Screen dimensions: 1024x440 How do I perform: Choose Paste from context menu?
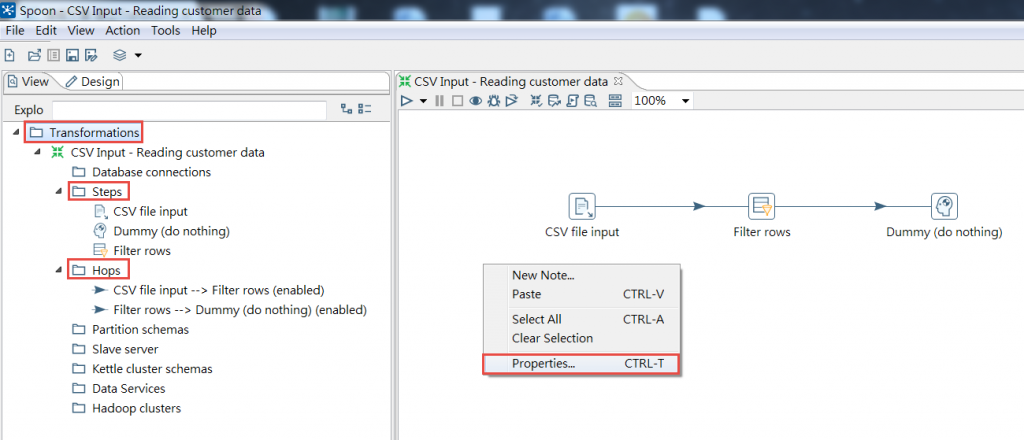[x=581, y=294]
